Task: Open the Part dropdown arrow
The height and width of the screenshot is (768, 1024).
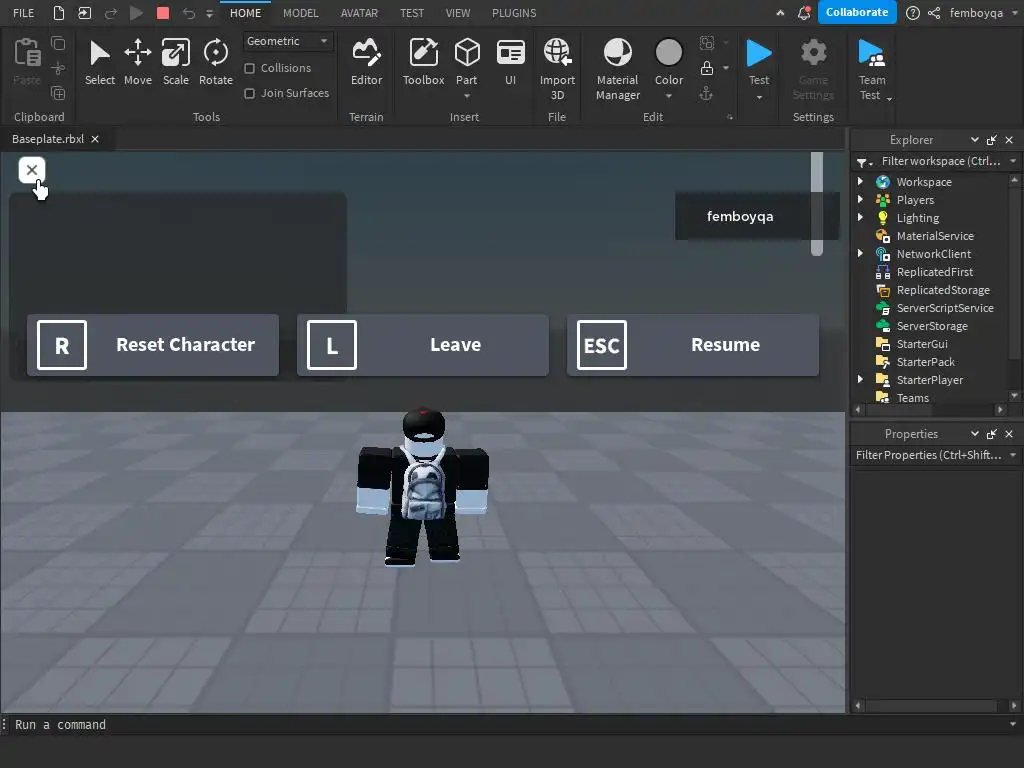Action: point(467,97)
